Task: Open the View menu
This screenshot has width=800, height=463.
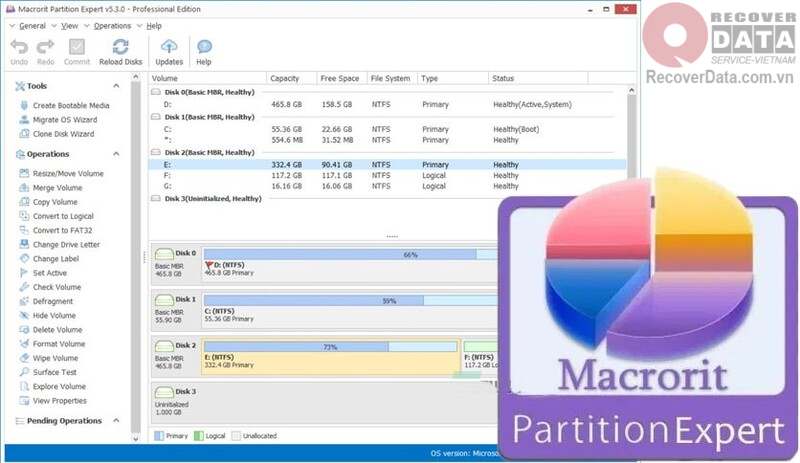Action: coord(69,26)
